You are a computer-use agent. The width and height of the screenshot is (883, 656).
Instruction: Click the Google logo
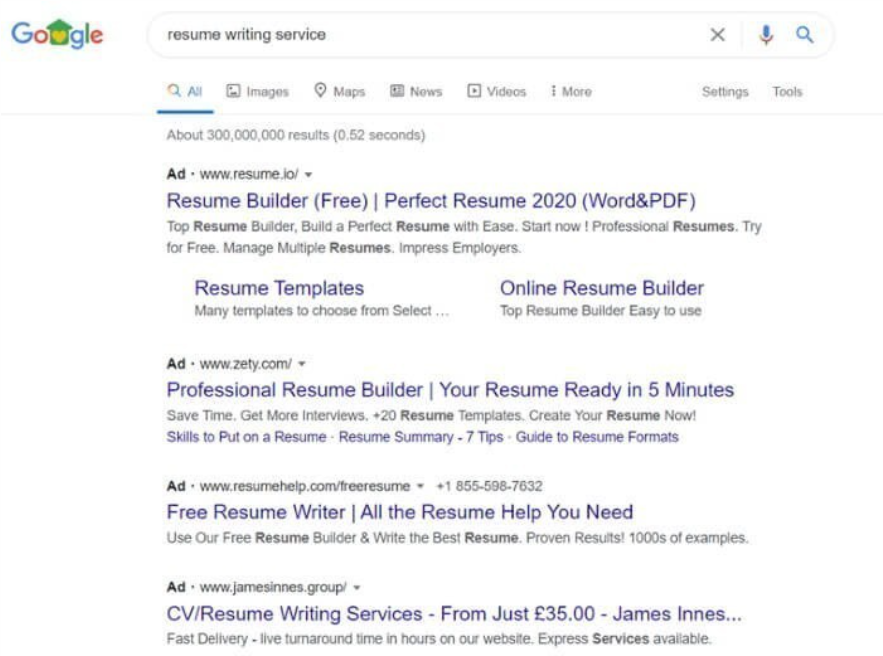pos(57,35)
